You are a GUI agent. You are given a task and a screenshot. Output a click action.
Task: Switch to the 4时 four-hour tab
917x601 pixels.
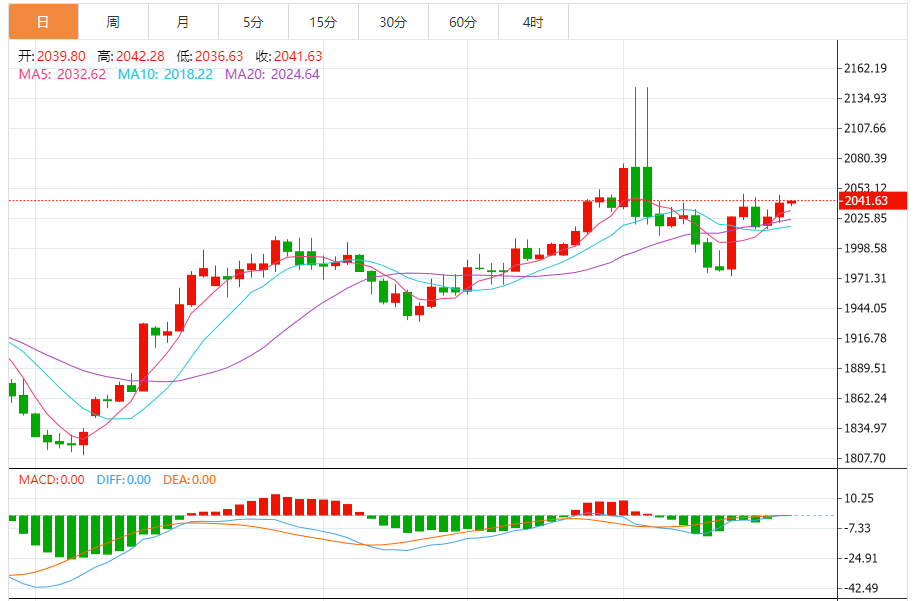[533, 22]
